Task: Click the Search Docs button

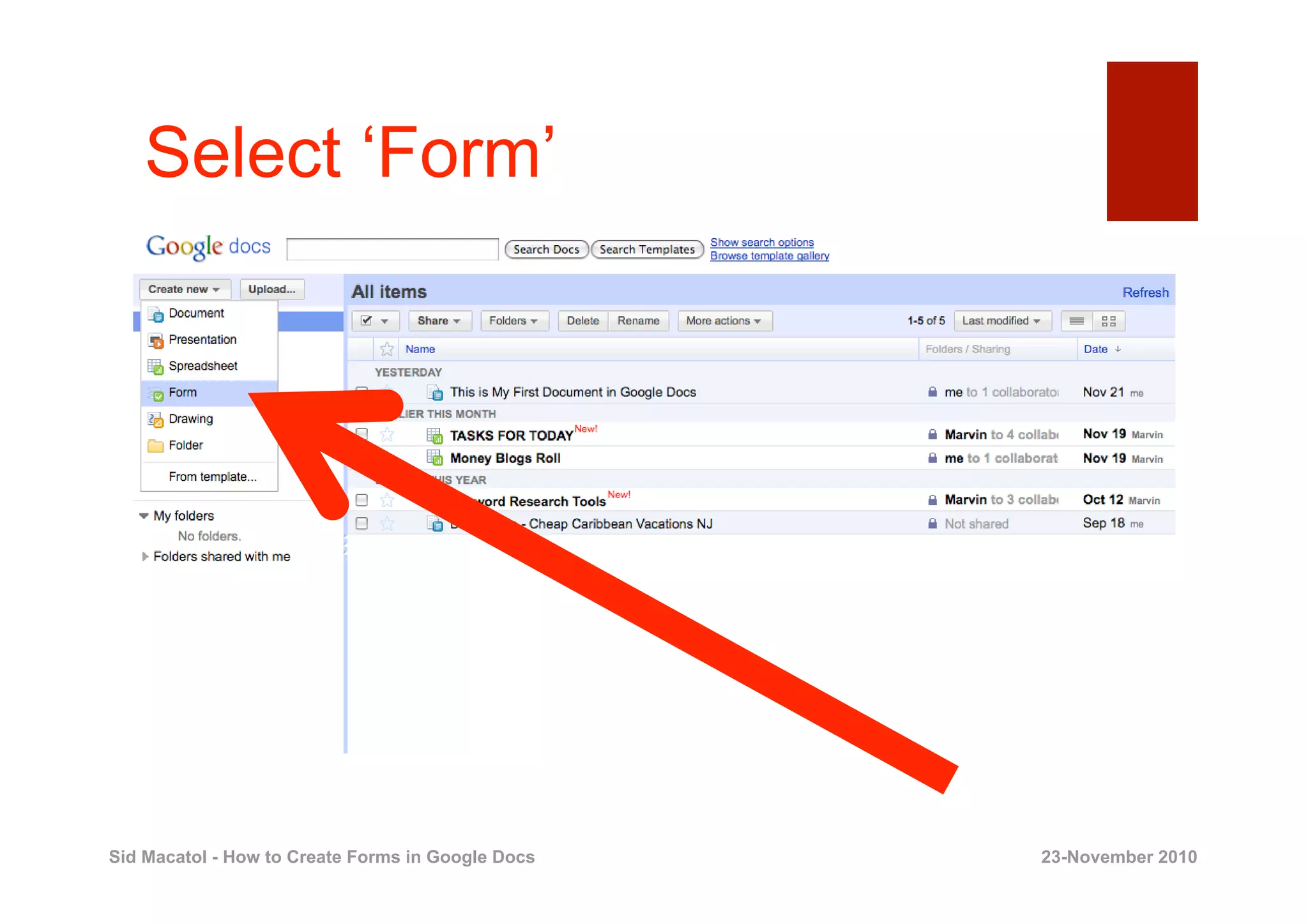Action: [x=547, y=250]
